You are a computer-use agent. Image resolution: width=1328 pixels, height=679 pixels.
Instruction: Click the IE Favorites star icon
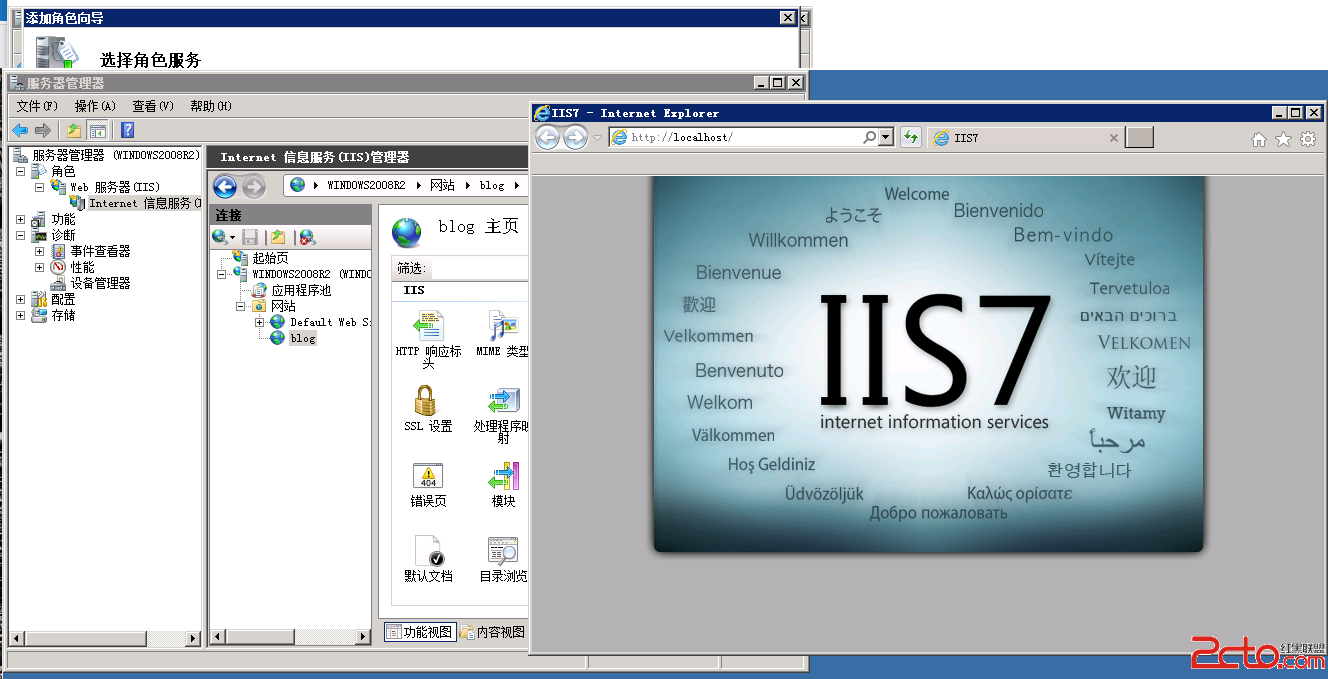[1283, 139]
